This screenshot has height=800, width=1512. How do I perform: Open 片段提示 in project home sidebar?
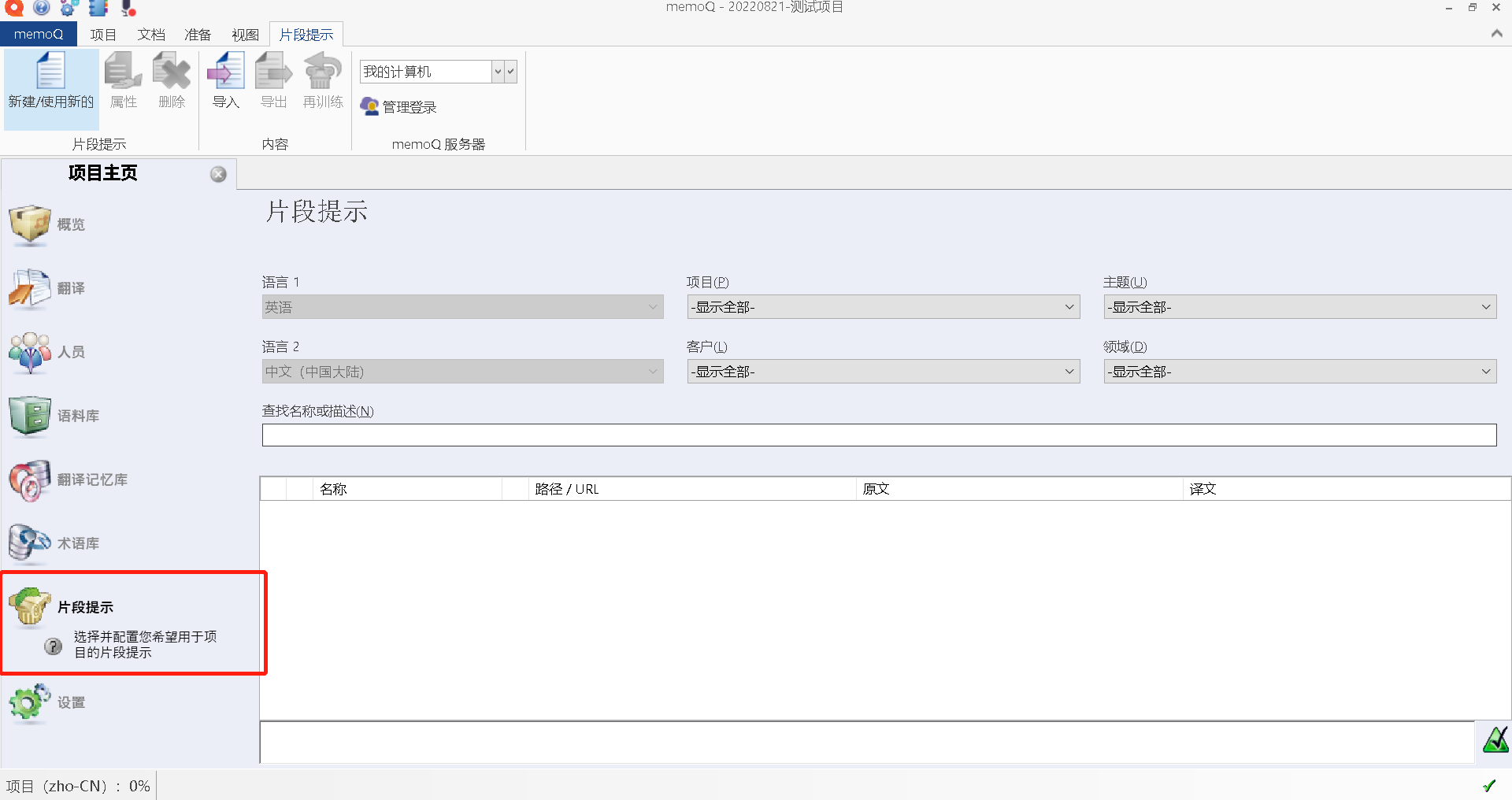click(x=61, y=607)
